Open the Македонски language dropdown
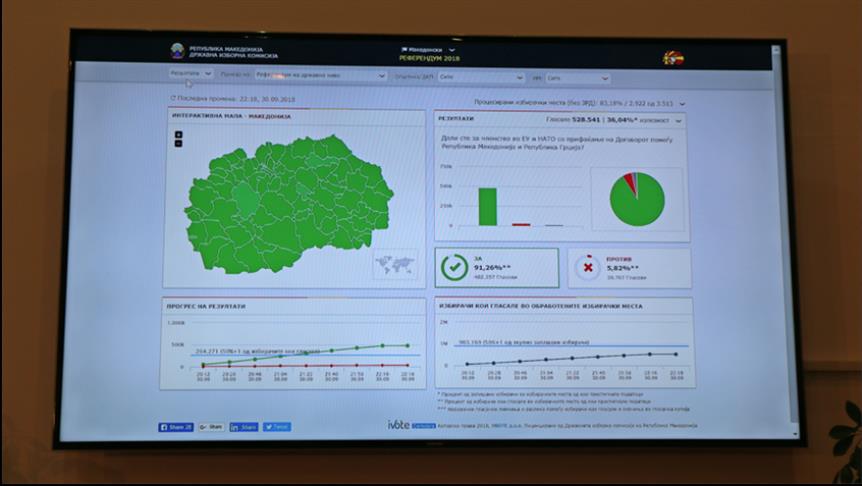862x486 pixels. (428, 49)
